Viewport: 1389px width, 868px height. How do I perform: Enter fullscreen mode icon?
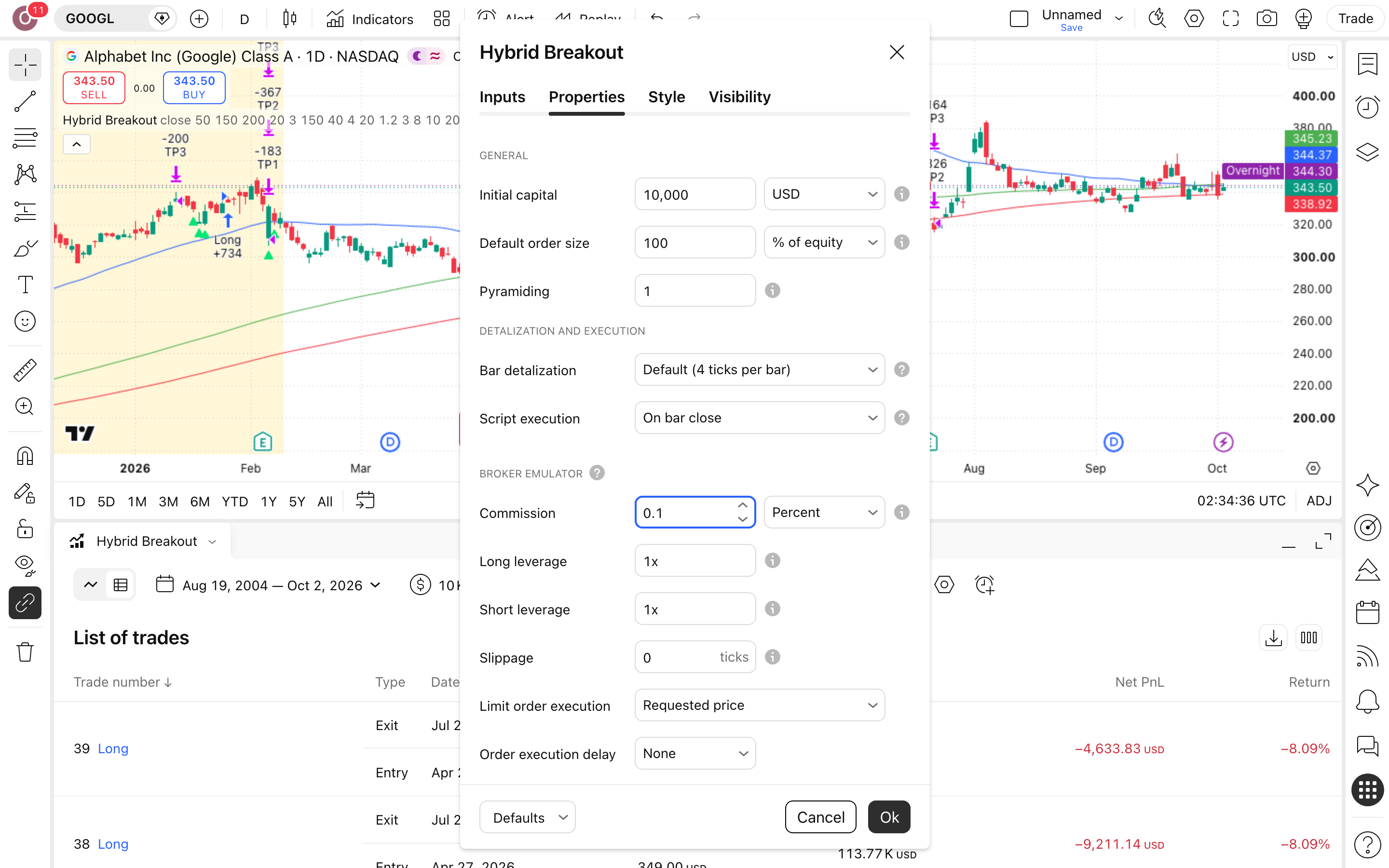(1230, 19)
